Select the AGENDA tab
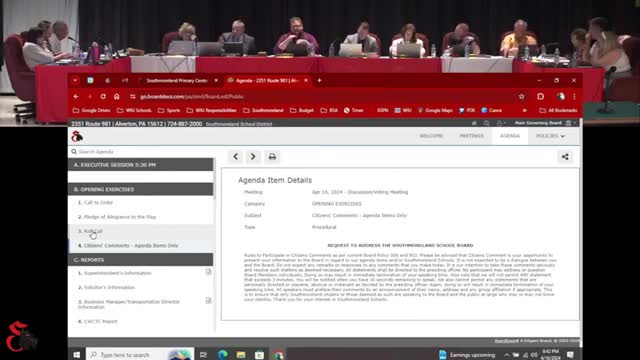Viewport: 640px width, 360px height. 510,136
